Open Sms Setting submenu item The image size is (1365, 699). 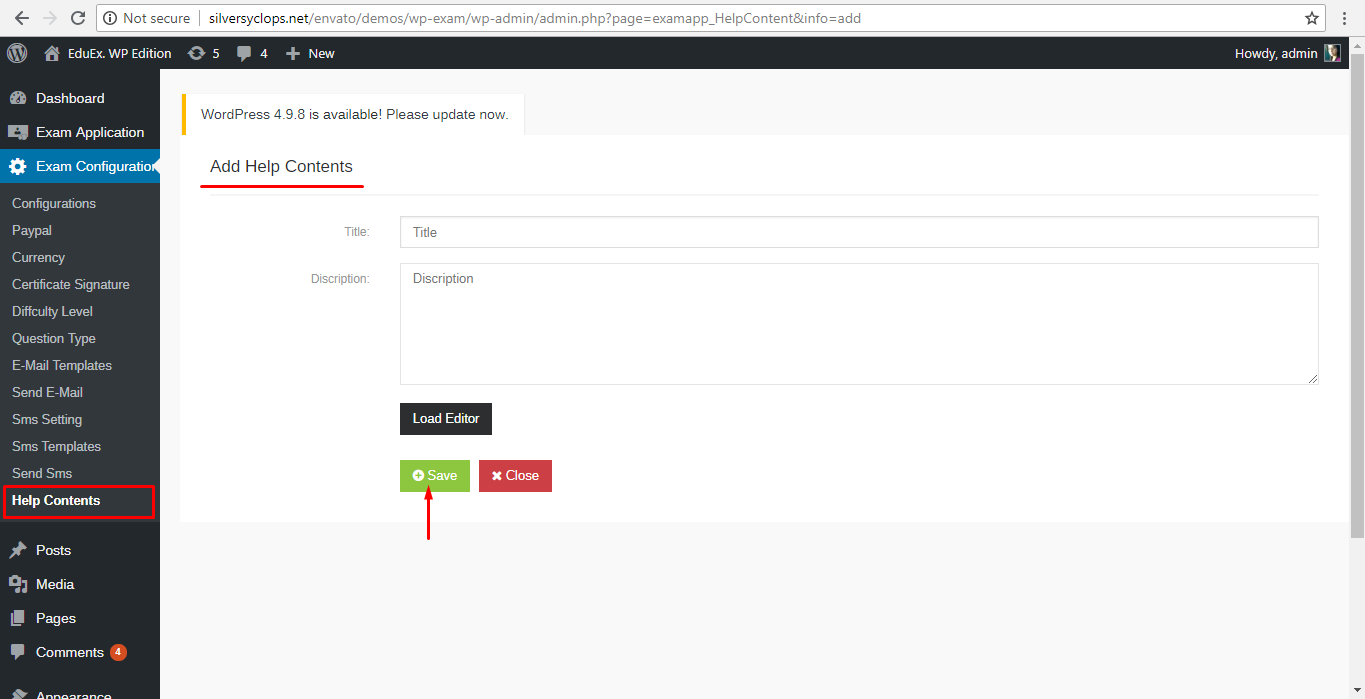47,419
